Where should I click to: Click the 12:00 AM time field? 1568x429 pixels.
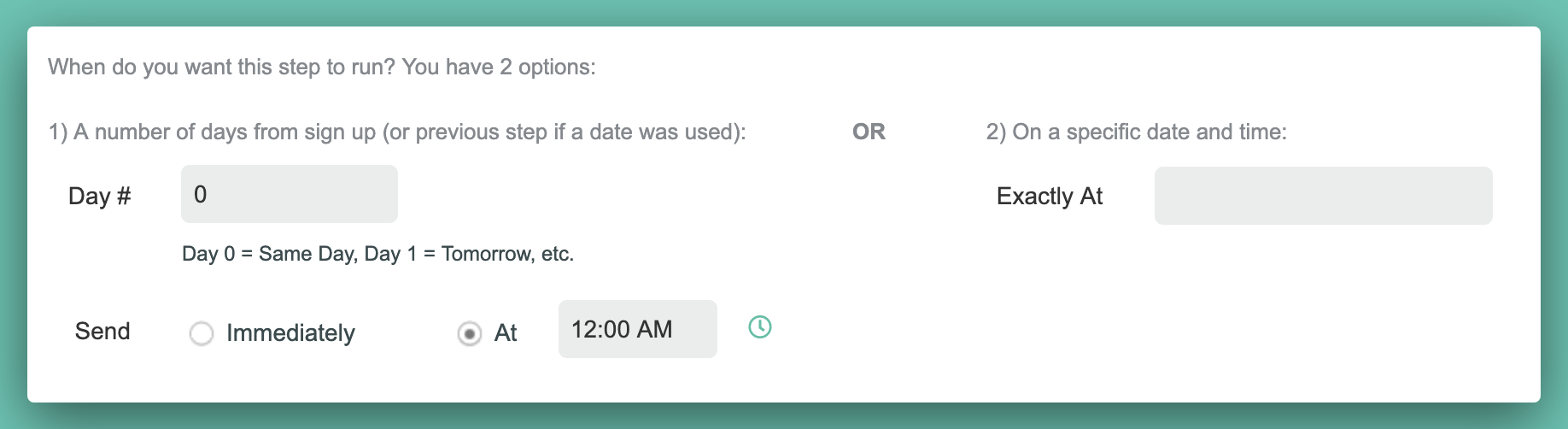pos(636,330)
